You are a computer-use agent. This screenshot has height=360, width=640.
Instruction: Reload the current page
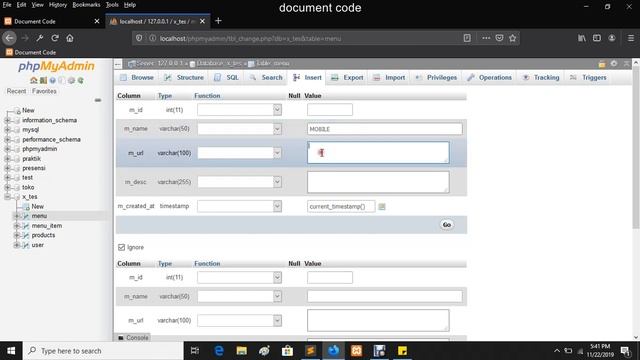(55, 38)
